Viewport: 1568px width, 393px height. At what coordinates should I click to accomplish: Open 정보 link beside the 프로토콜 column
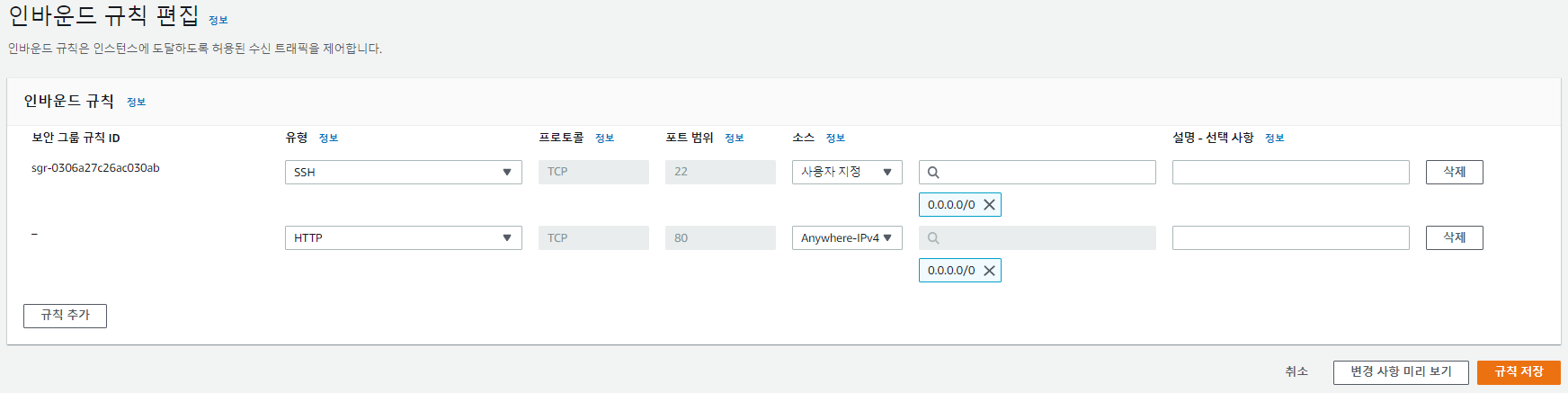605,138
